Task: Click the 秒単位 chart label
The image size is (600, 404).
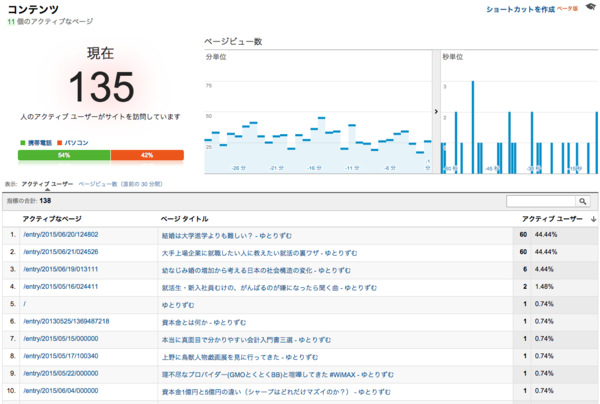Action: click(453, 57)
